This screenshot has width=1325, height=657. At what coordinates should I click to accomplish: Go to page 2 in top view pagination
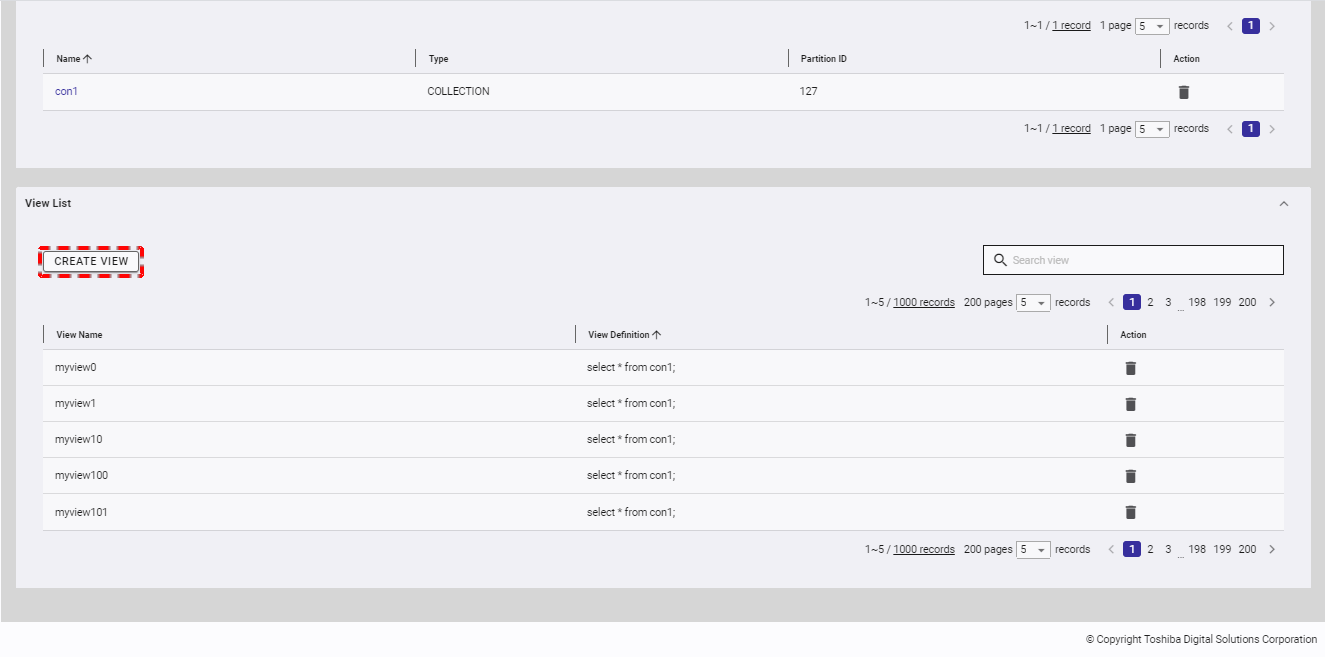(1150, 302)
